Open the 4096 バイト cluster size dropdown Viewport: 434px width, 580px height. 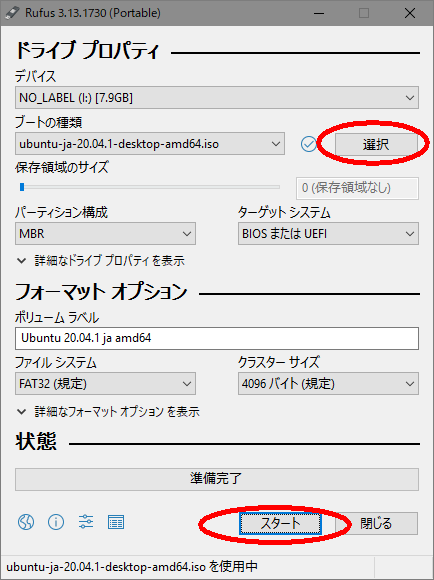point(328,384)
